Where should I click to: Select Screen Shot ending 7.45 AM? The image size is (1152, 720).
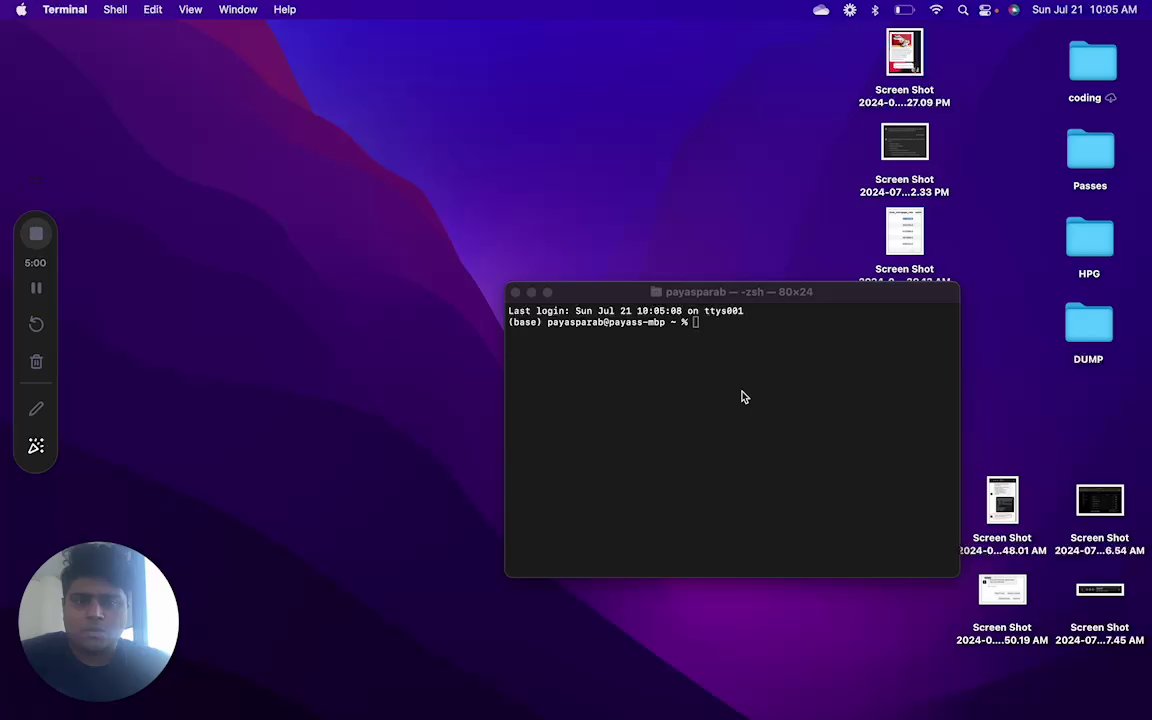pos(1099,613)
